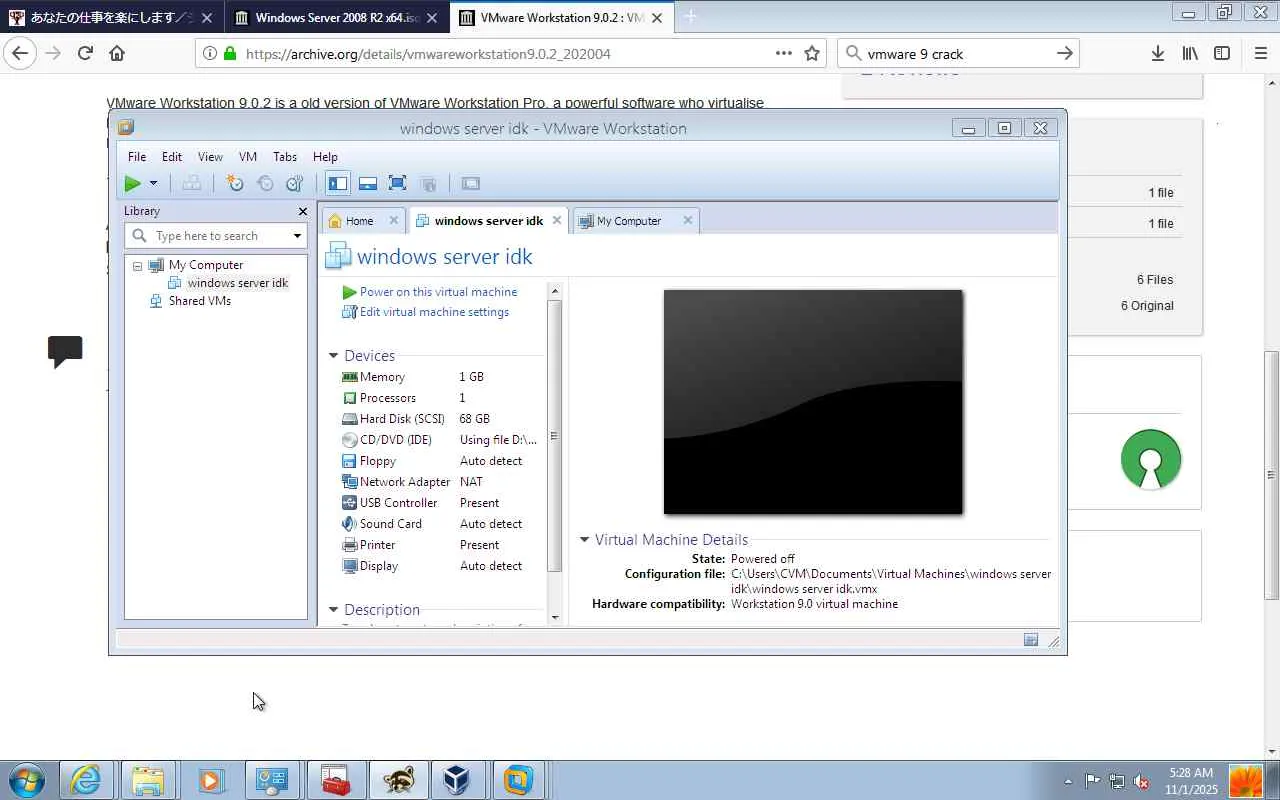This screenshot has height=800, width=1280.
Task: Open a new Firefox tab
Action: pos(690,16)
